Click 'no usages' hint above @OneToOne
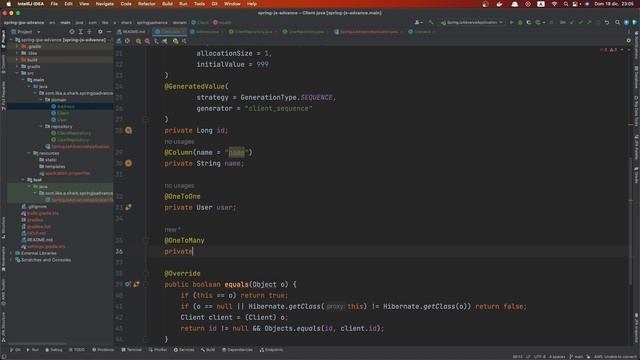The height and width of the screenshot is (360, 640). [x=179, y=186]
